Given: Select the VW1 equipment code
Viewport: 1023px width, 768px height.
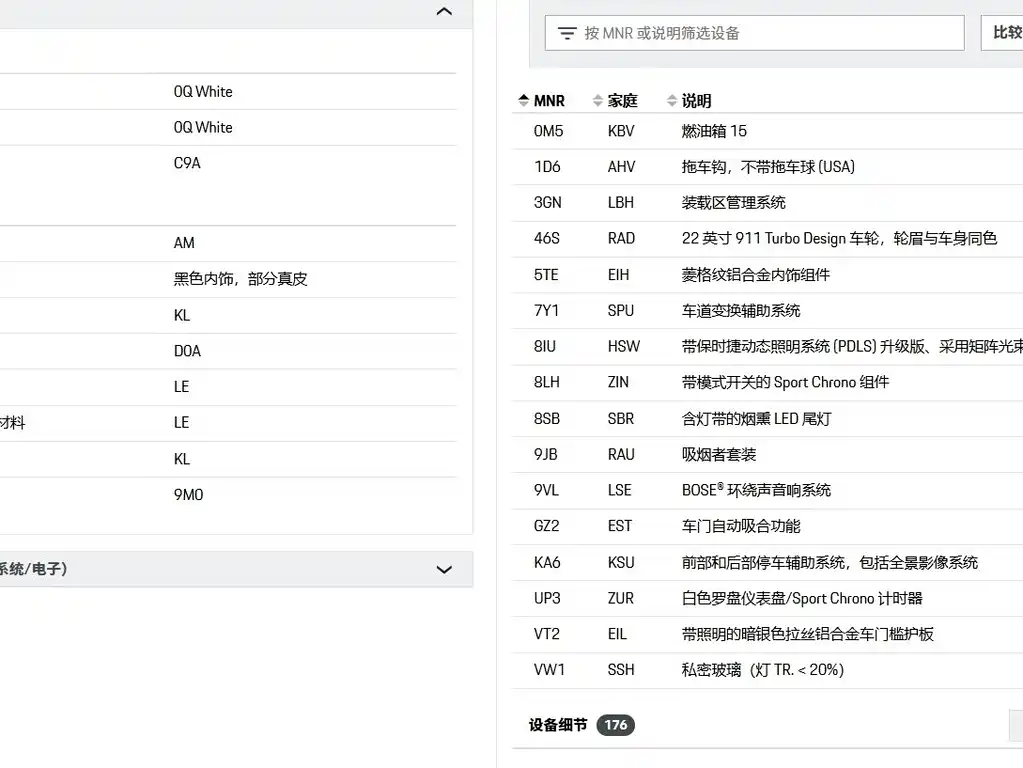Looking at the screenshot, I should 549,670.
